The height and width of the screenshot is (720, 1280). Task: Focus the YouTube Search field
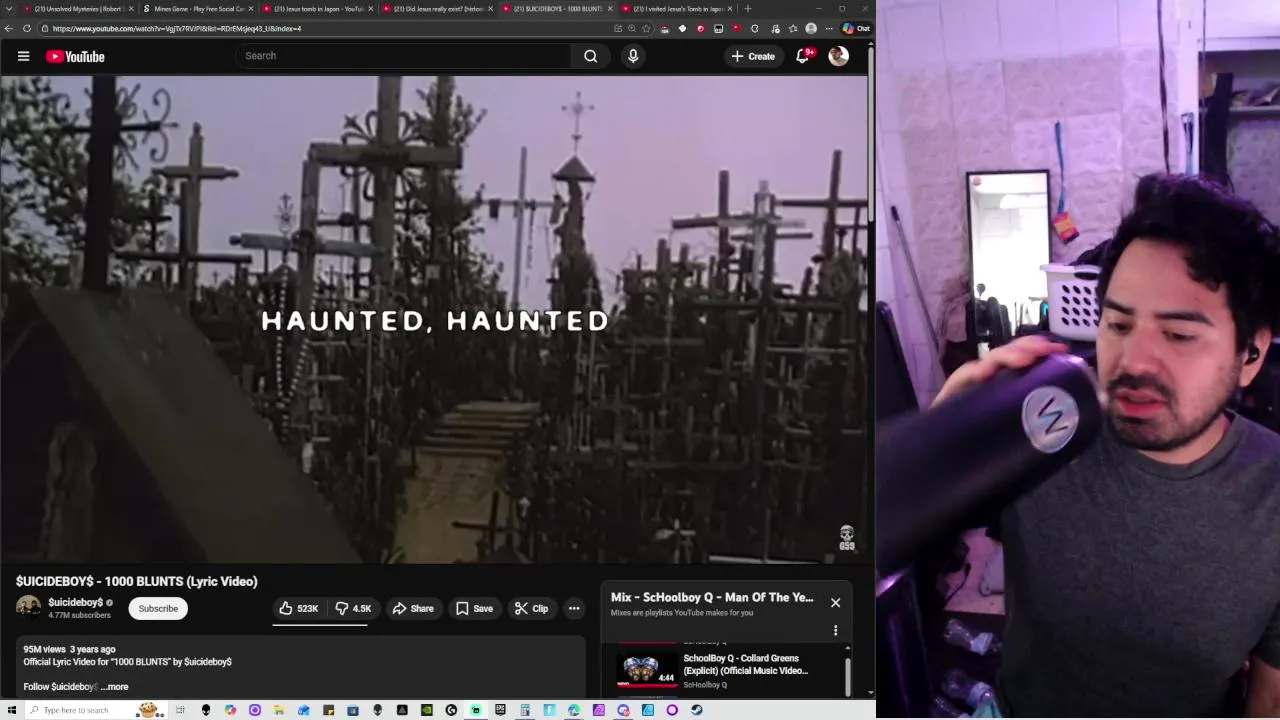pos(405,56)
